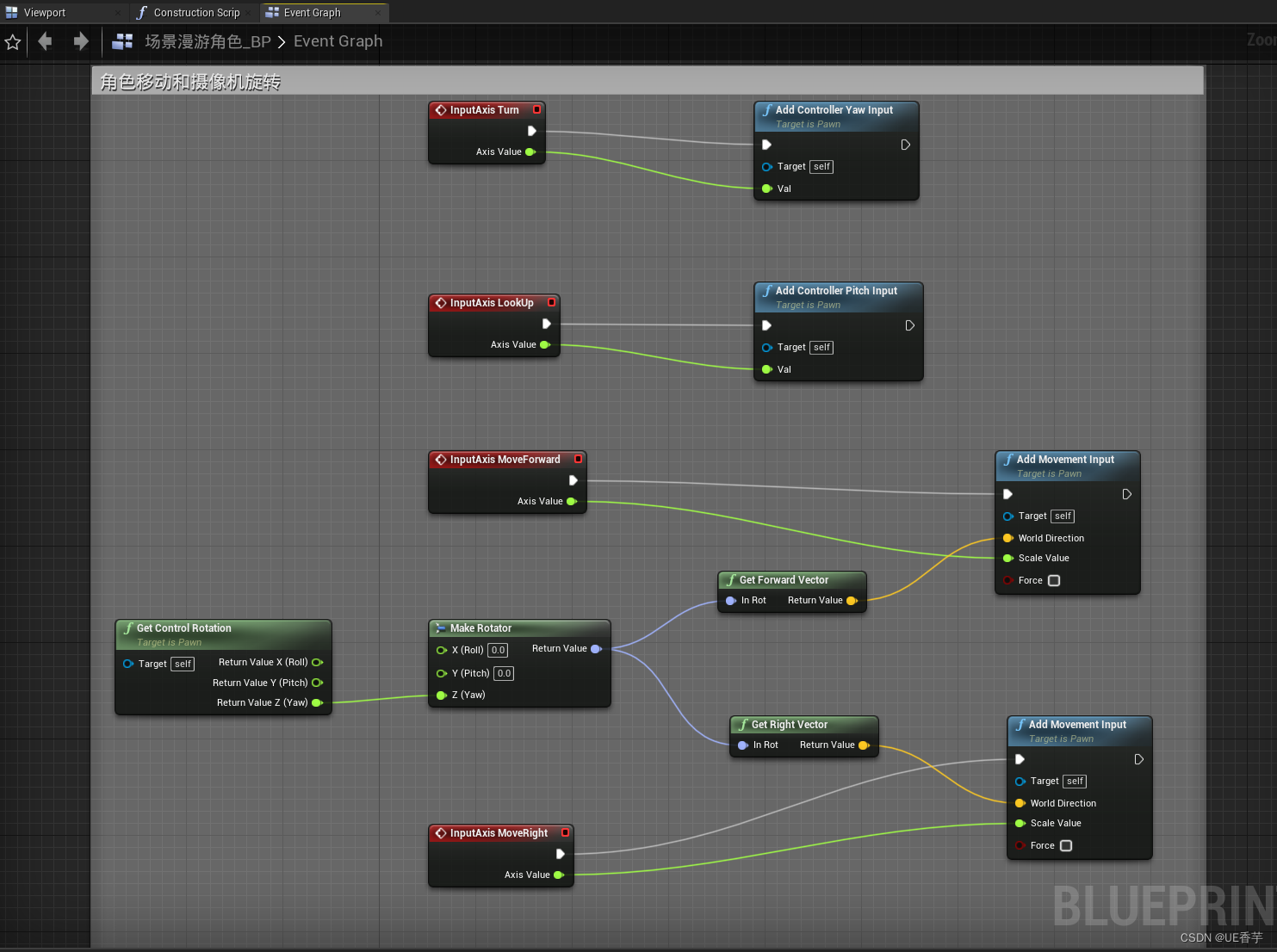
Task: Click the Event Graph breadcrumb link
Action: click(338, 41)
